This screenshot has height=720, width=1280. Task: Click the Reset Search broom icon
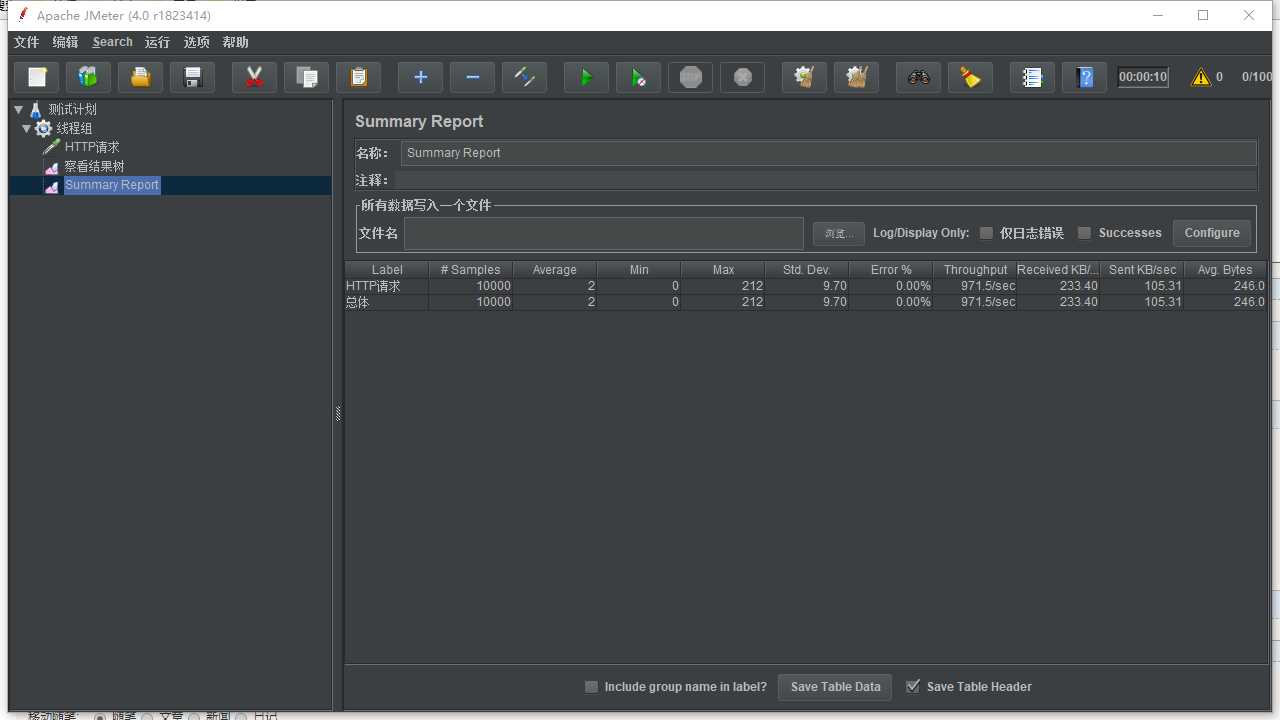[971, 77]
